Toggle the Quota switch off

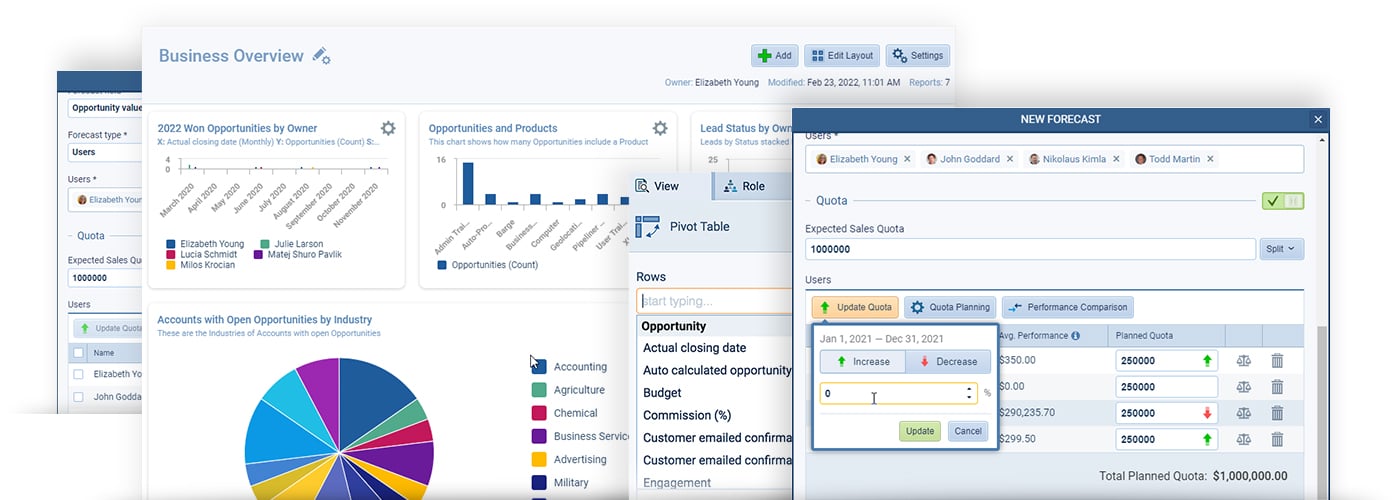(1282, 201)
